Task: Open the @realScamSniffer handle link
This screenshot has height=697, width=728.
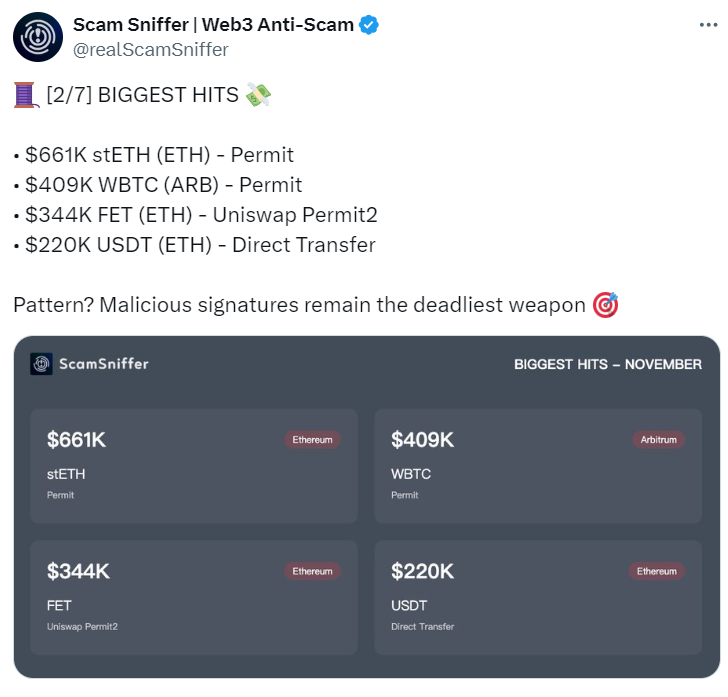Action: pos(151,50)
